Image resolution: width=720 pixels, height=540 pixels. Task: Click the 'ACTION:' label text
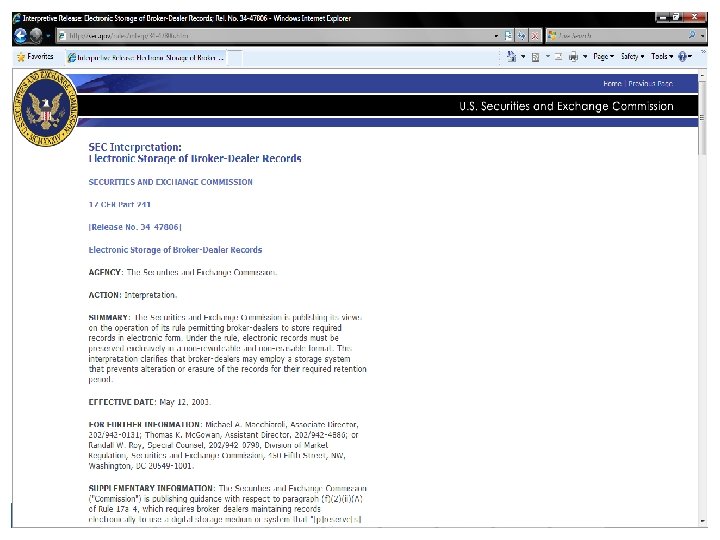105,295
